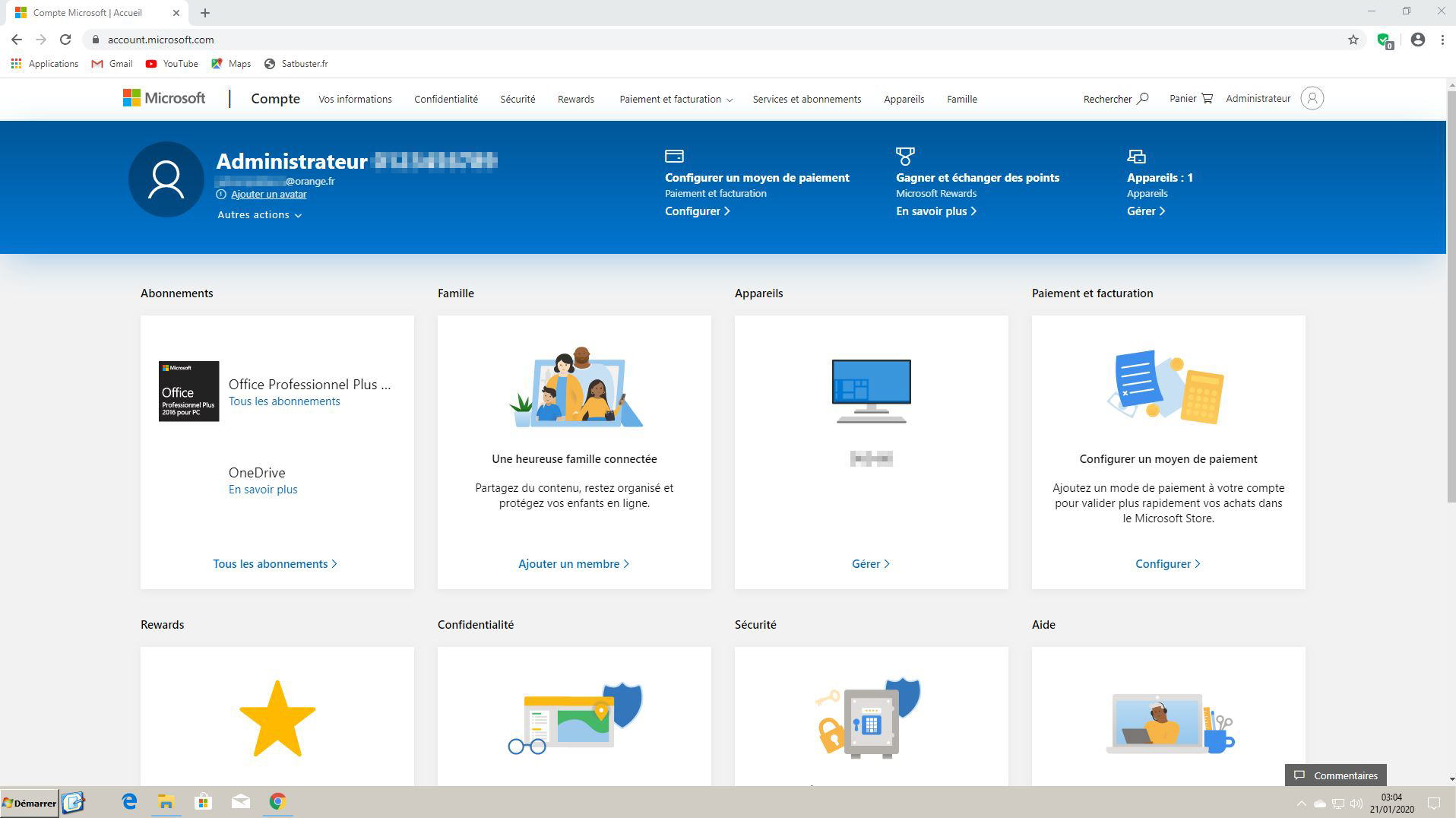The width and height of the screenshot is (1456, 818).
Task: Click the green shield extension icon
Action: [x=1385, y=40]
